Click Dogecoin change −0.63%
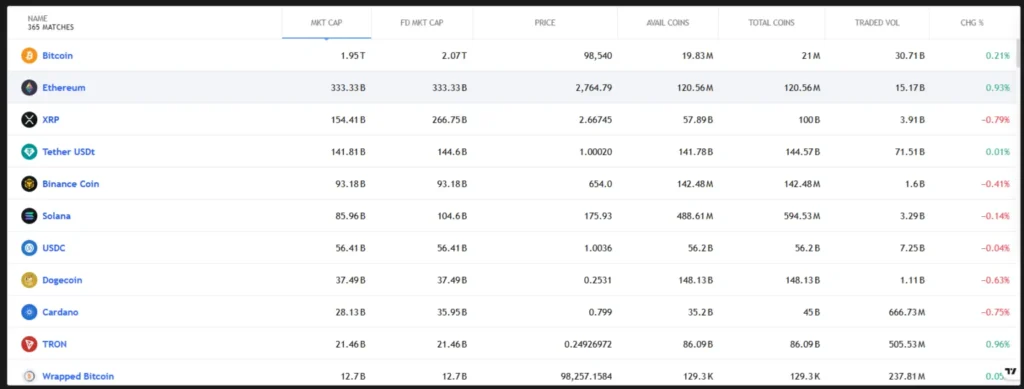 tap(995, 280)
